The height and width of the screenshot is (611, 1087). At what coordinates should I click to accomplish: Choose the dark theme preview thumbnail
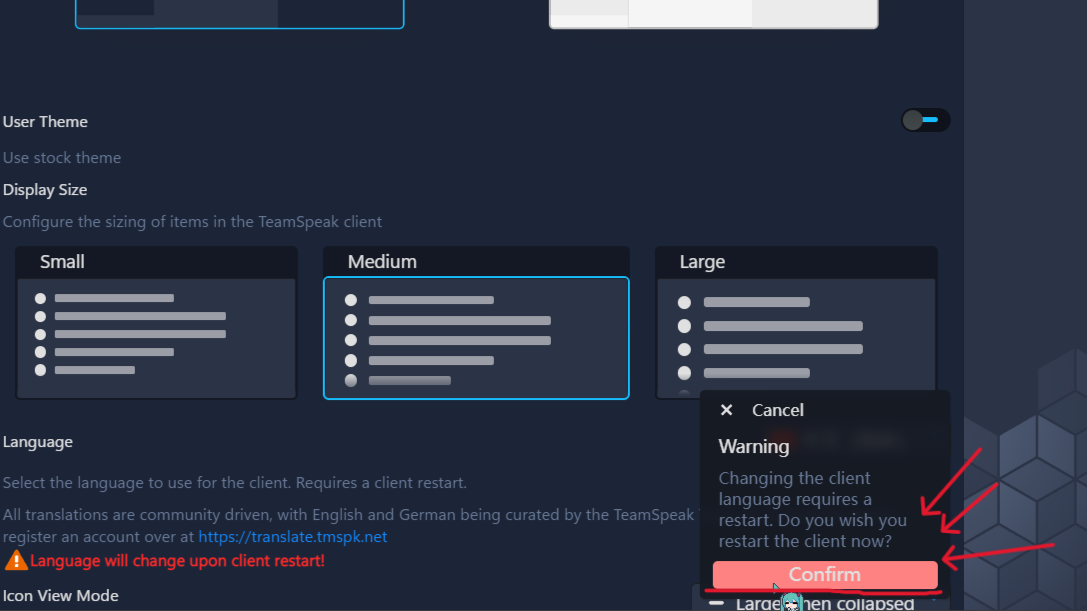click(239, 13)
